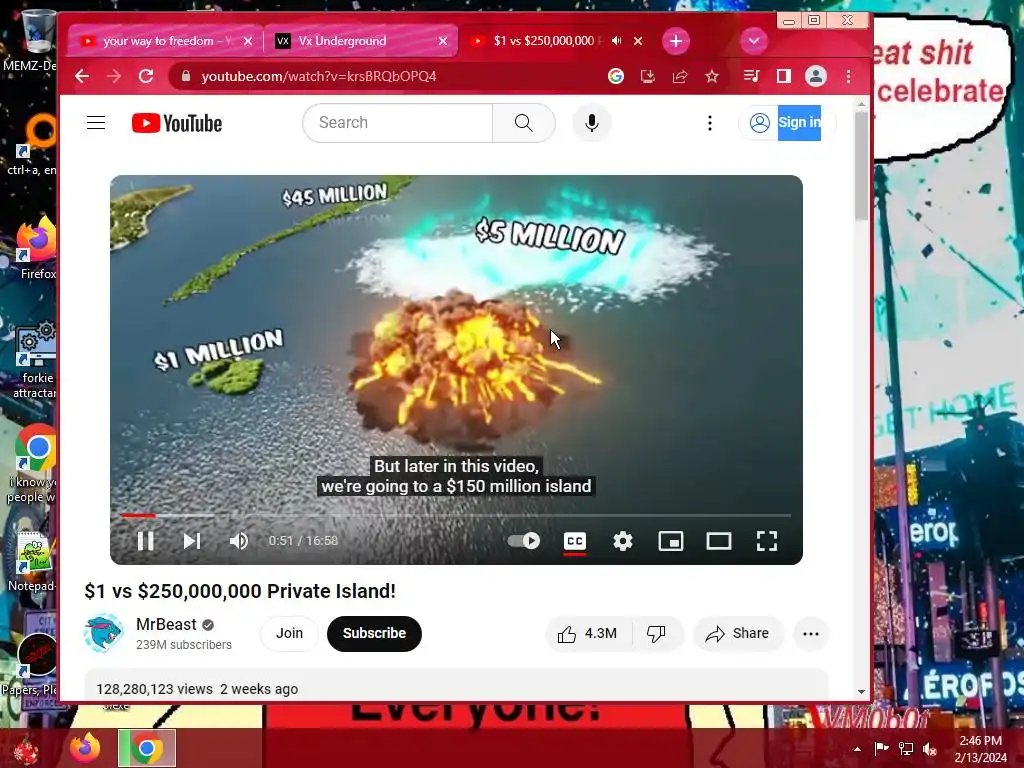The image size is (1024, 768).
Task: Click the install app icon in address bar
Action: pyautogui.click(x=647, y=76)
